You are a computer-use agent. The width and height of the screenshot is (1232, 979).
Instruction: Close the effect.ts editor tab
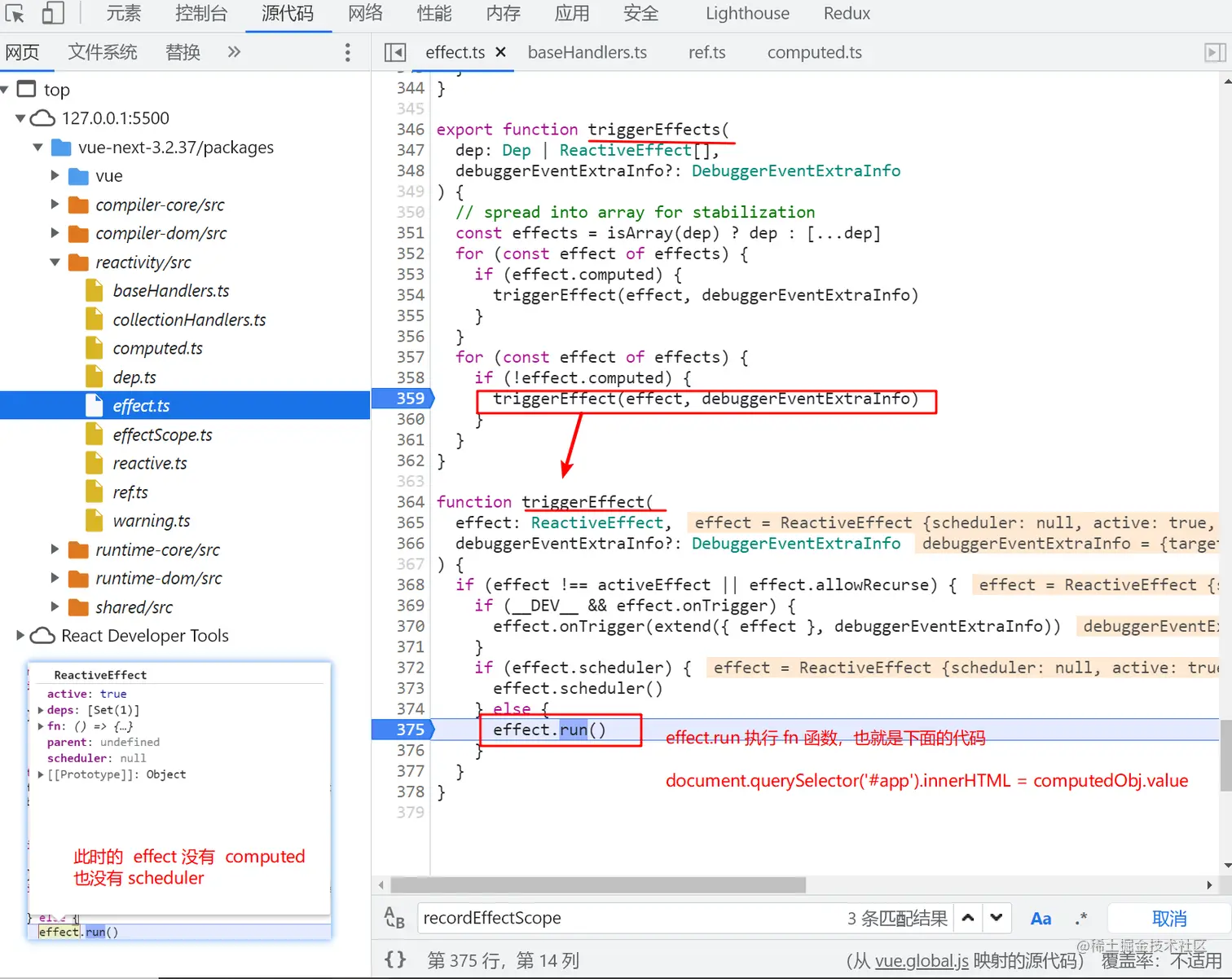[500, 52]
